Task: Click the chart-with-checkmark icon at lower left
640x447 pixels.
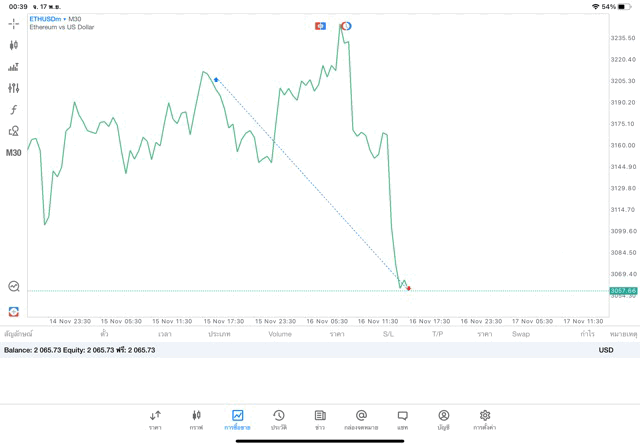Action: tap(13, 287)
